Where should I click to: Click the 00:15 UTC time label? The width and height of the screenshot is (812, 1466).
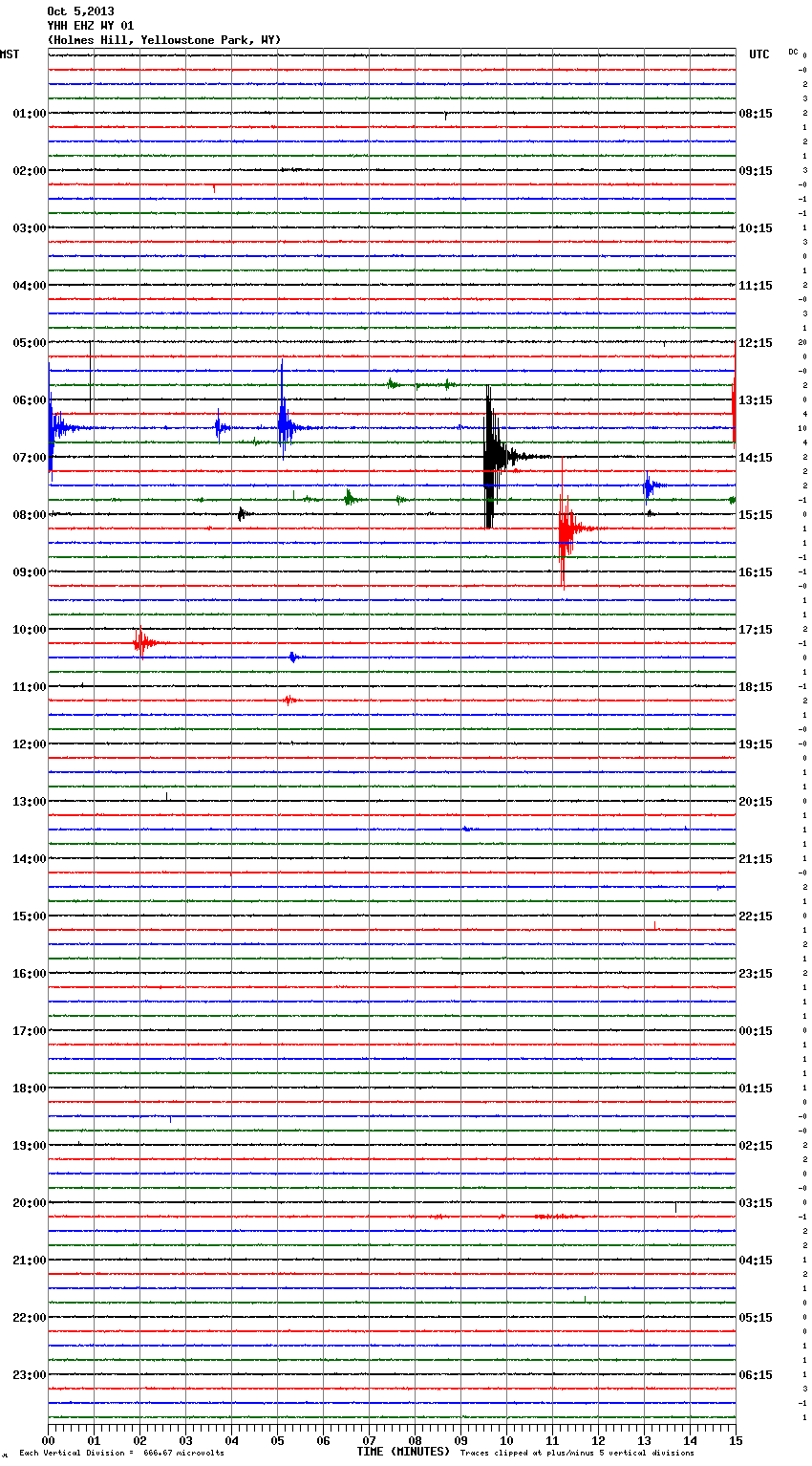tap(756, 1031)
